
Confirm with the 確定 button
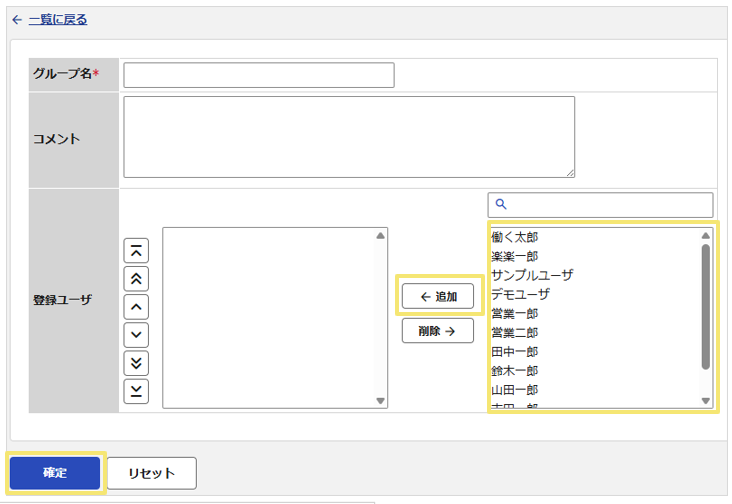click(x=55, y=473)
